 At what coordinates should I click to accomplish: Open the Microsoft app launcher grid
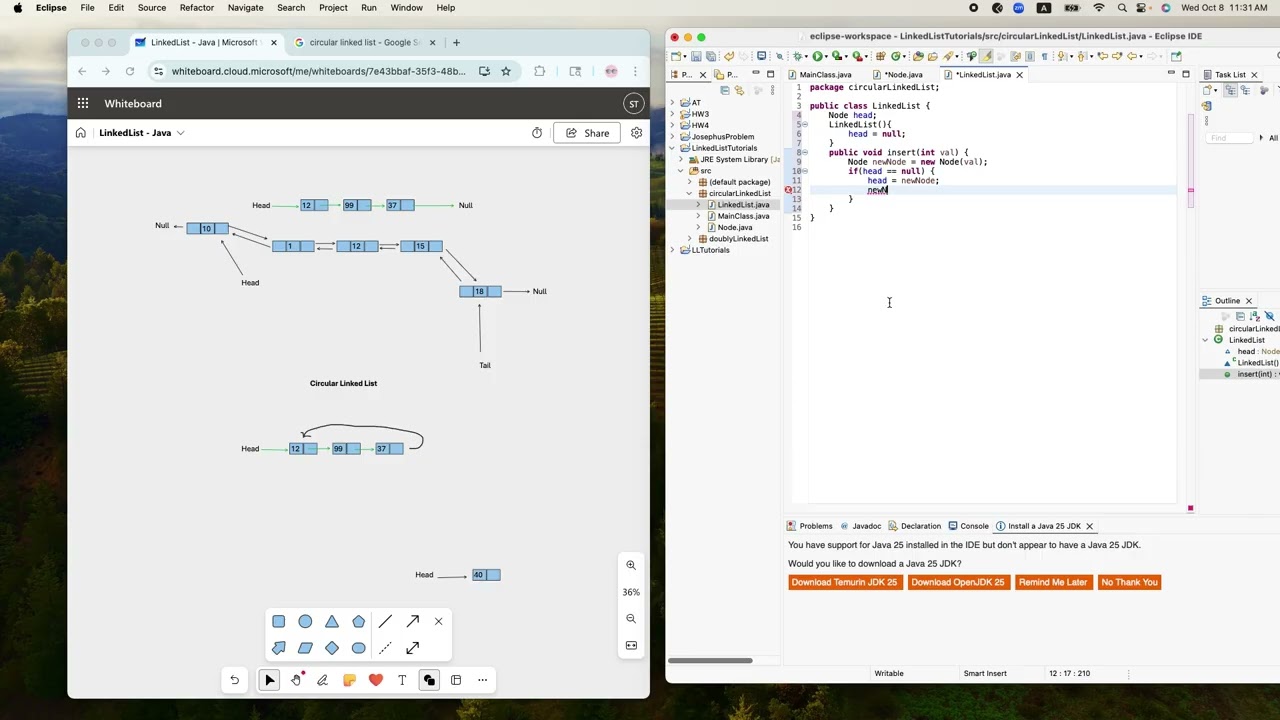(x=83, y=103)
